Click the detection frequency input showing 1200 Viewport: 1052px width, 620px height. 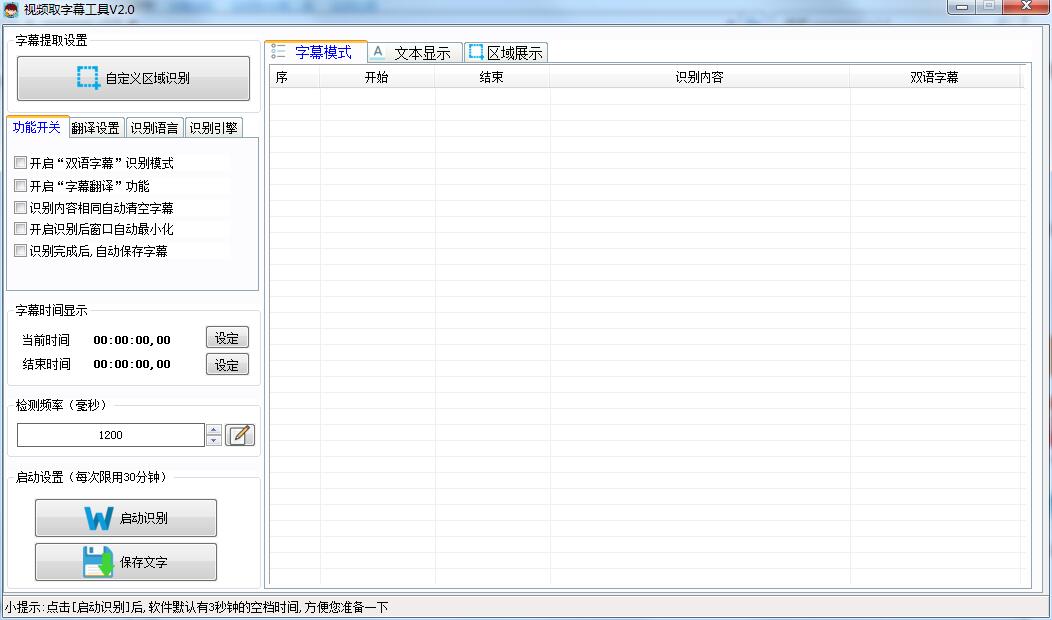point(110,434)
